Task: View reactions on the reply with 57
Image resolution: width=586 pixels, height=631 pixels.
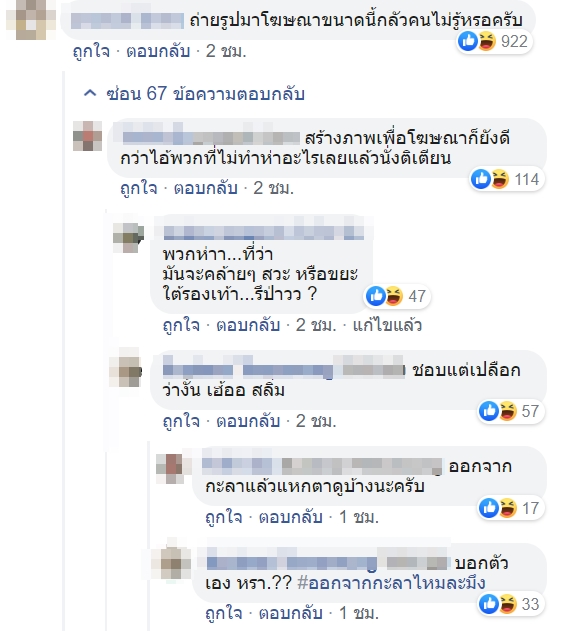Action: (x=511, y=411)
